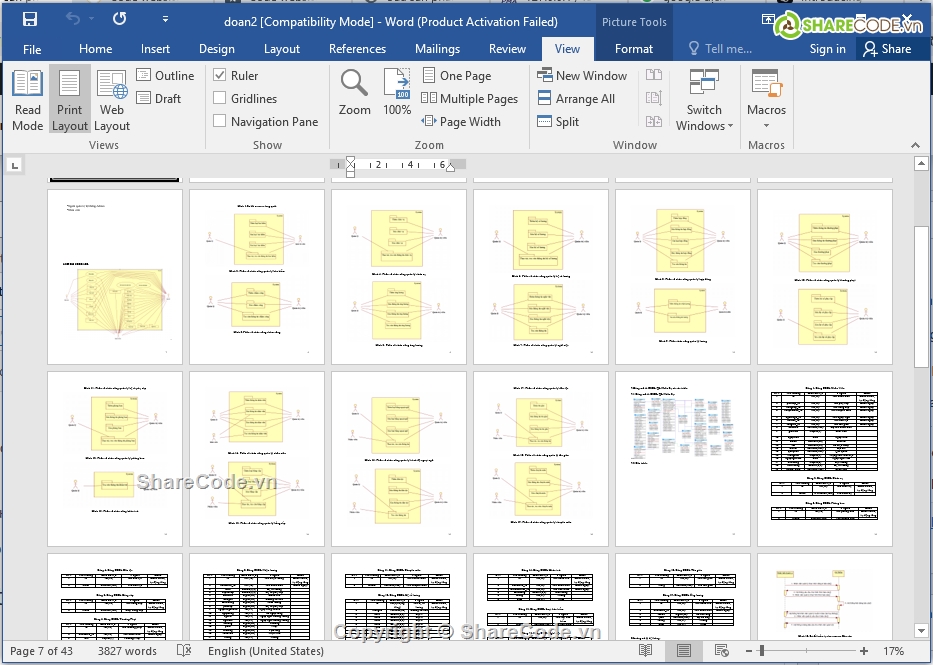Viewport: 933px width, 665px height.
Task: Open Ribbon Display Options icon
Action: coord(768,20)
